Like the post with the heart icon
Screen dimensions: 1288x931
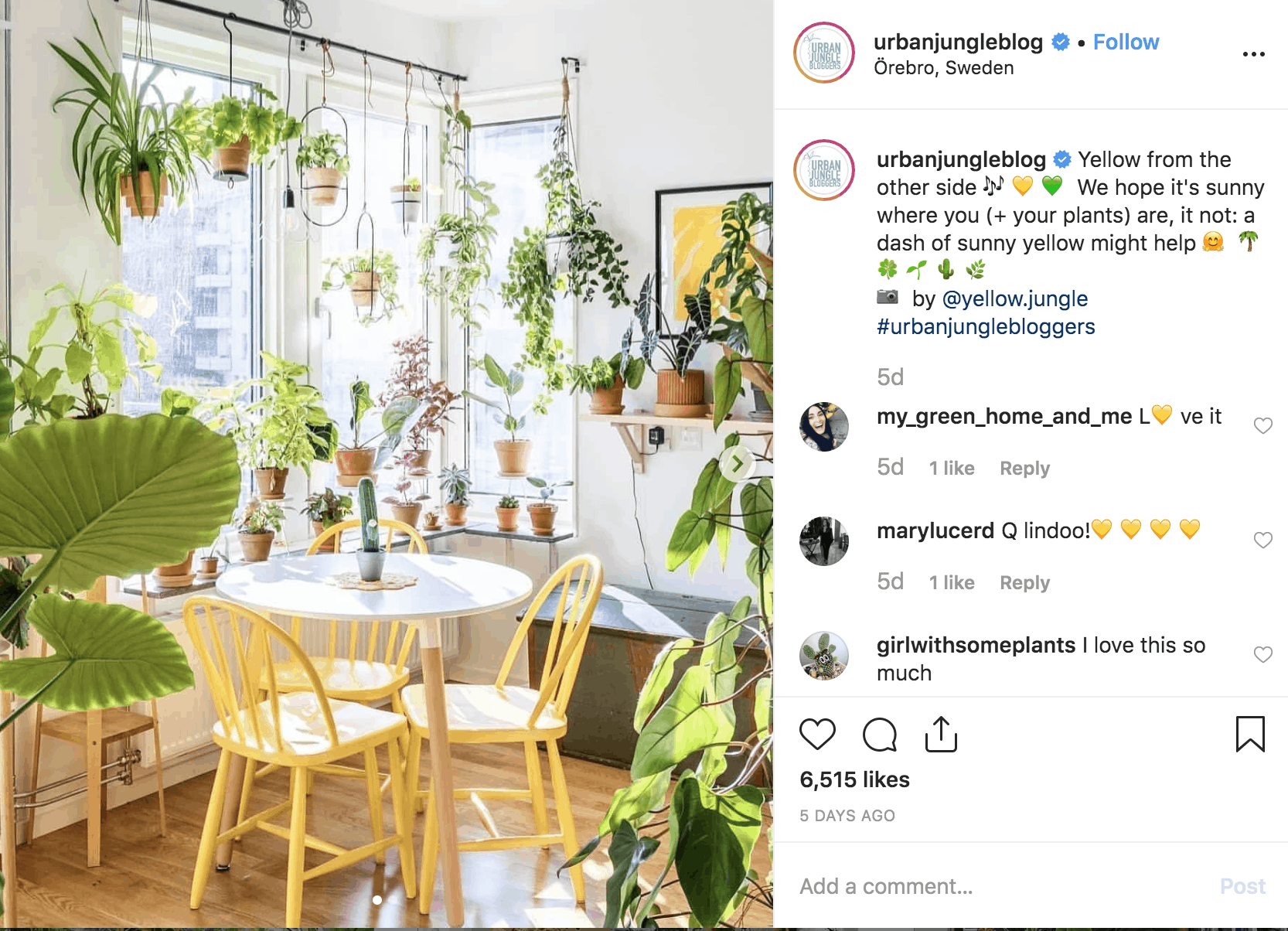point(817,735)
